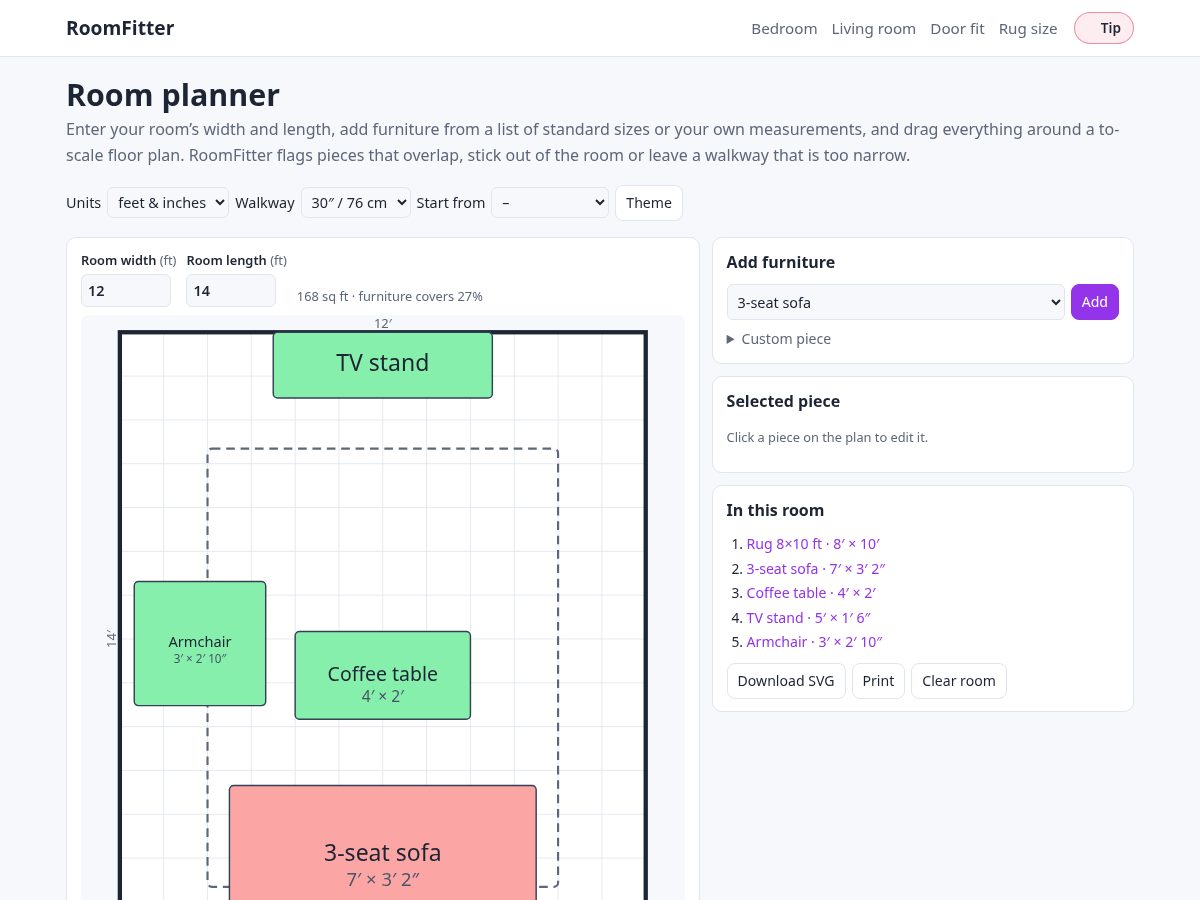Click Download SVG
This screenshot has width=1200, height=900.
[786, 681]
